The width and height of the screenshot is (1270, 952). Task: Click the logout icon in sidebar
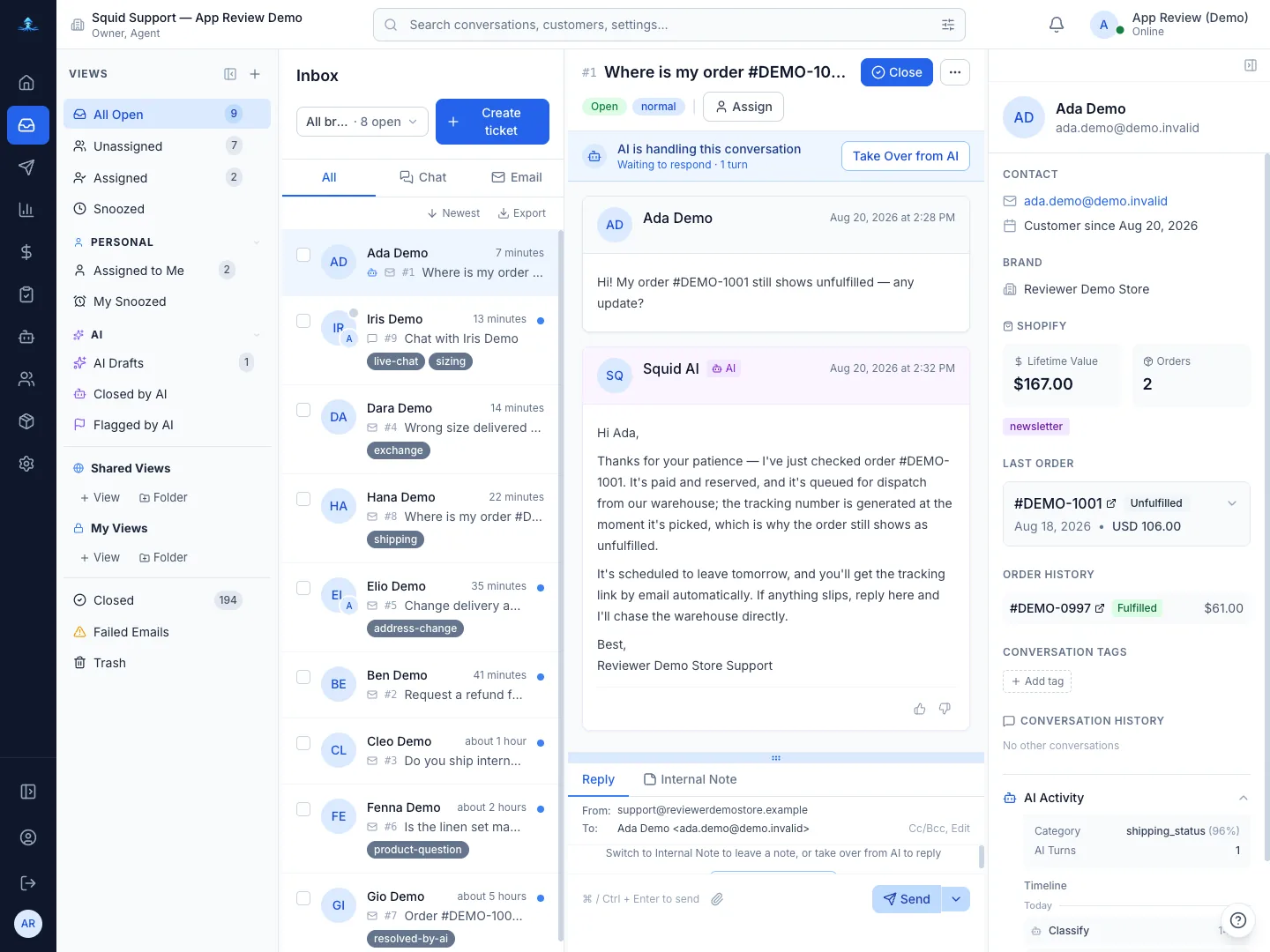point(28,883)
